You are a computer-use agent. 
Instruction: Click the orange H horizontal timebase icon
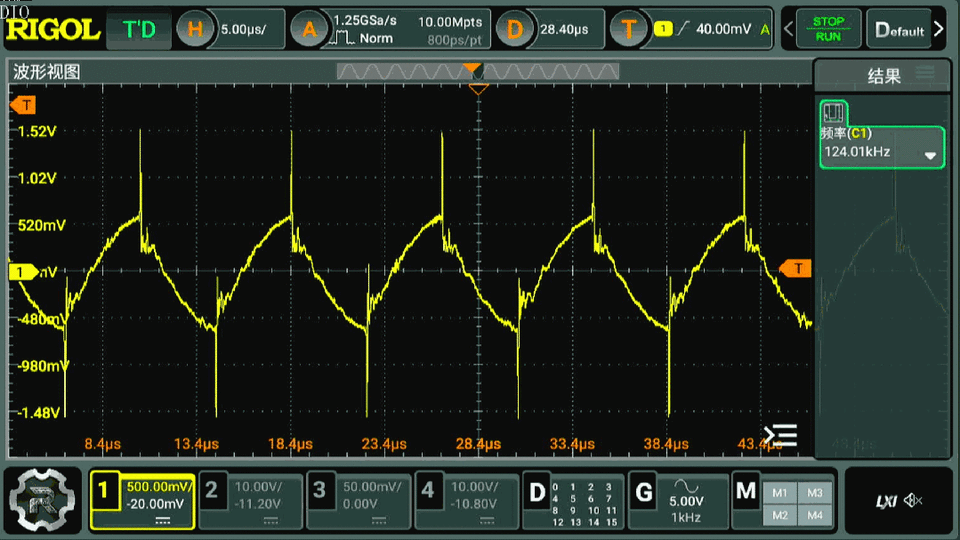(x=195, y=29)
